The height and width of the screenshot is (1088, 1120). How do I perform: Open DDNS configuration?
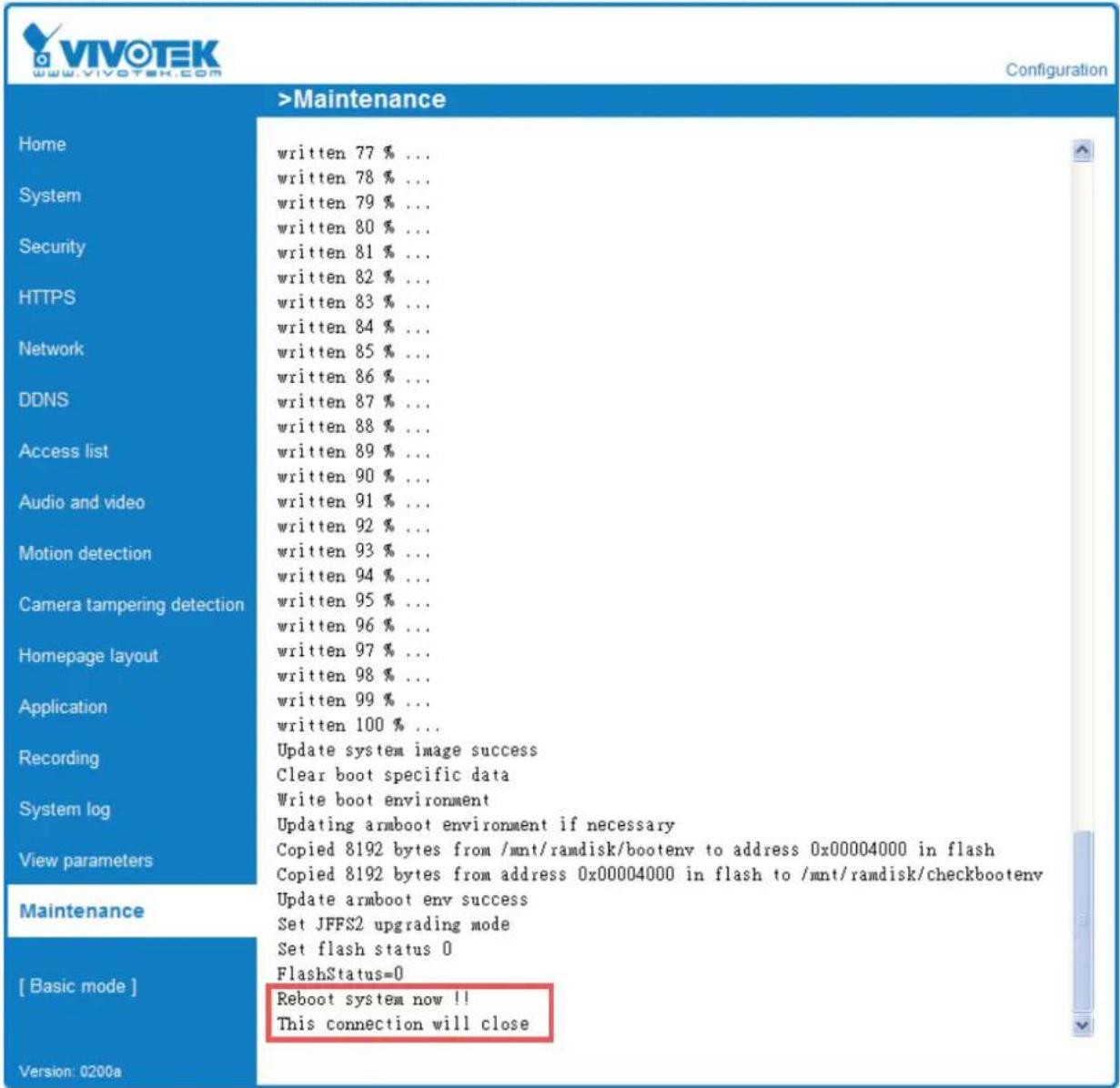[44, 398]
